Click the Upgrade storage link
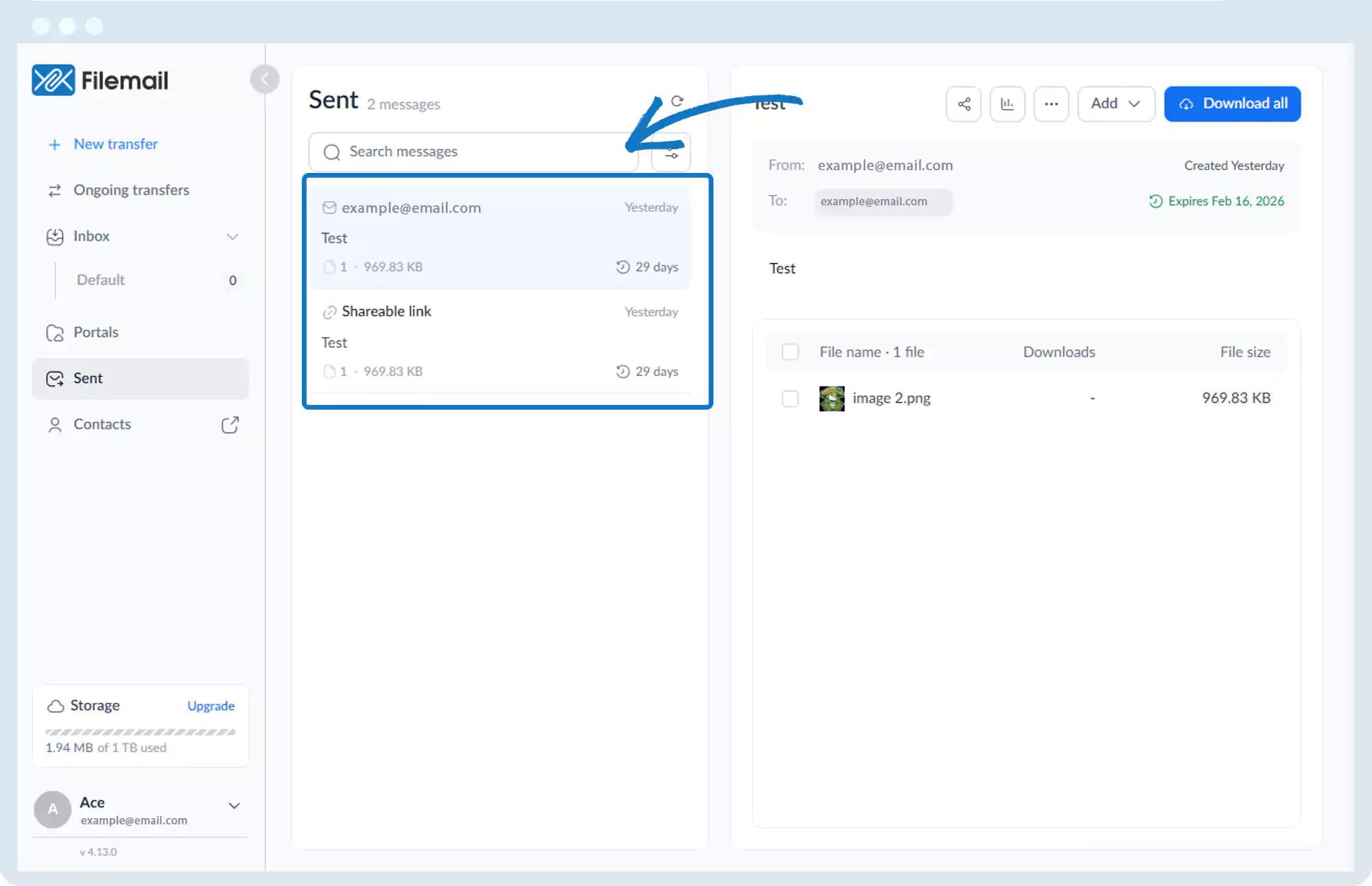This screenshot has width=1372, height=886. click(211, 706)
